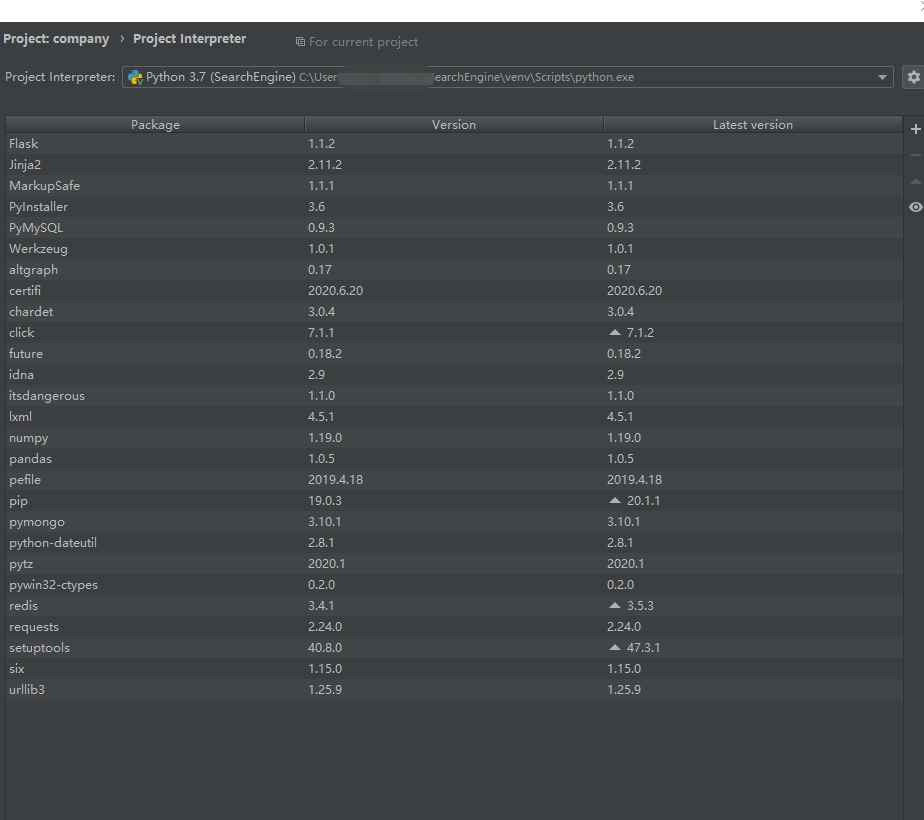Click the Project: company breadcrumb

(x=56, y=39)
